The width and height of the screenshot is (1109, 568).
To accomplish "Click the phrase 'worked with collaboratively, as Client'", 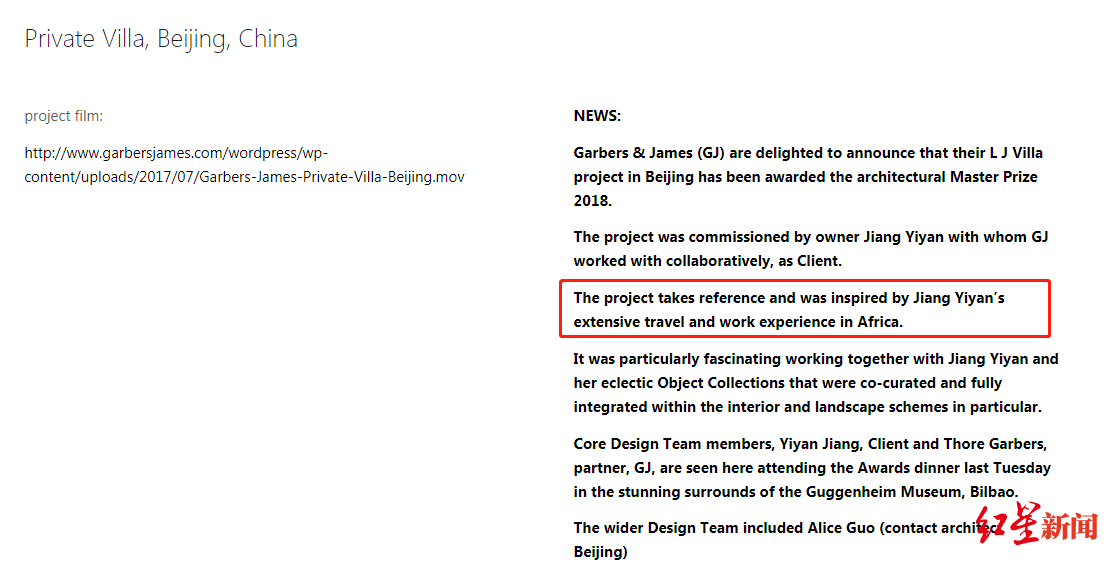I will (706, 261).
